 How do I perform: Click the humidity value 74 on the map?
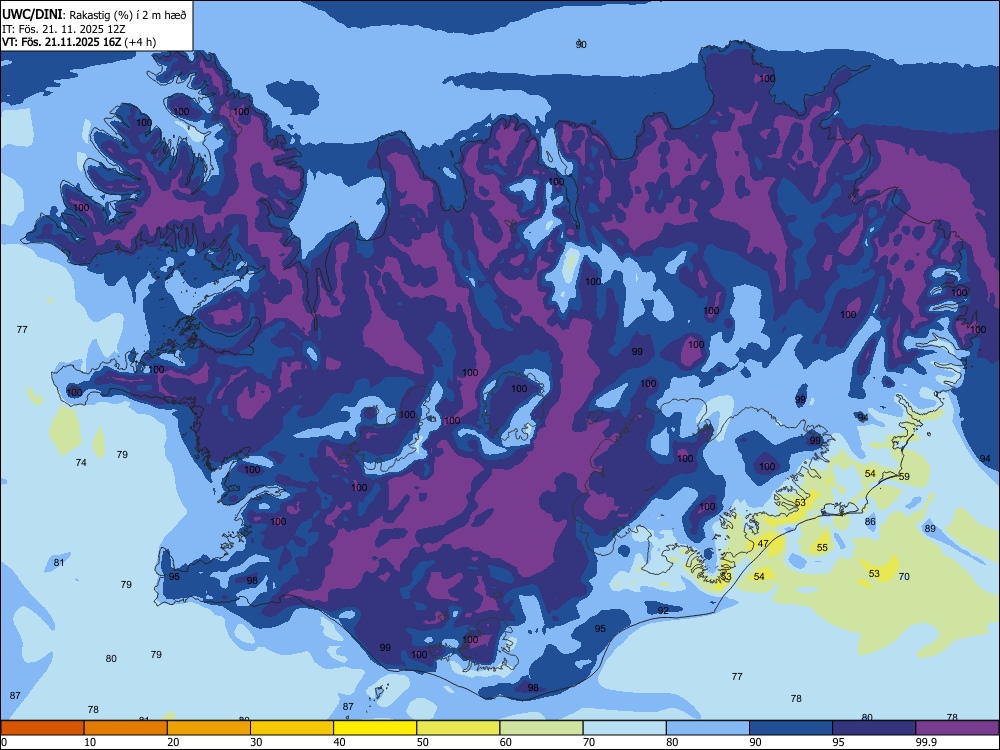(81, 462)
